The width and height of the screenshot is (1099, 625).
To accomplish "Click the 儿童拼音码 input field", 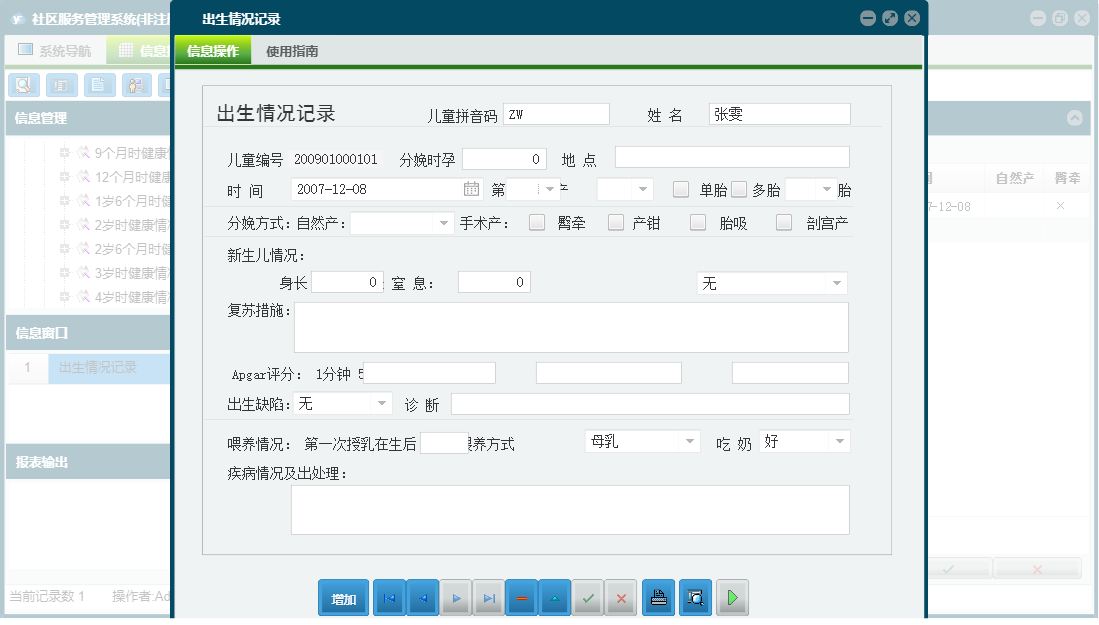I will click(557, 114).
